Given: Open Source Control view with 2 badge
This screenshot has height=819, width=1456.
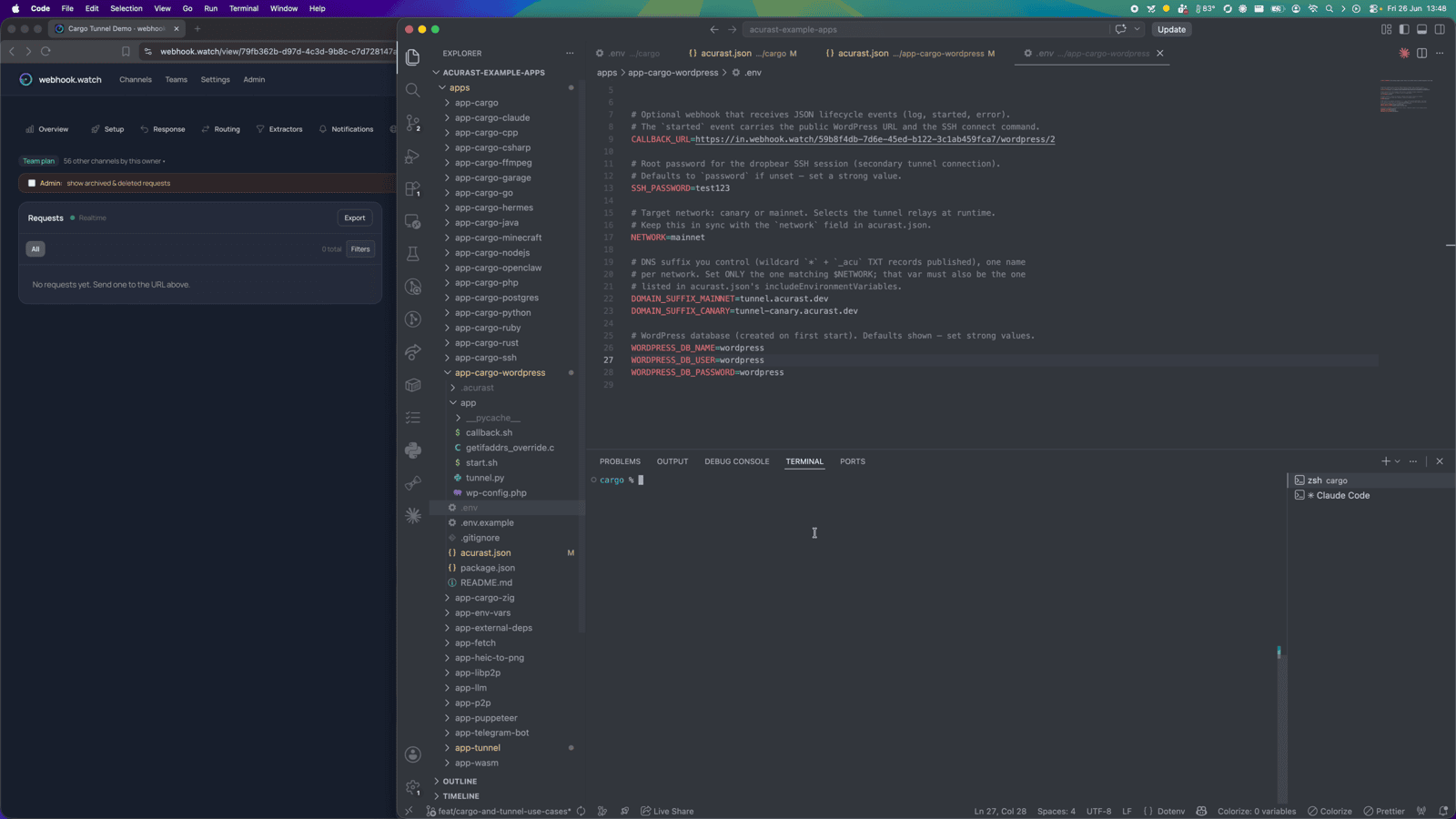Looking at the screenshot, I should (x=413, y=123).
